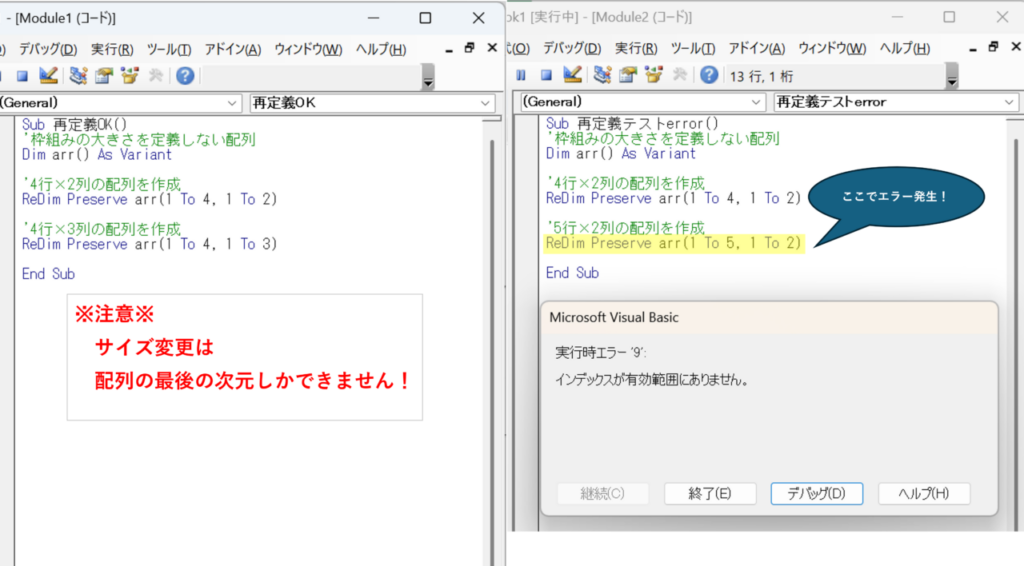This screenshot has width=1024, height=566.
Task: Open ウィンドウ(W) menu in Module1 window
Action: pos(308,50)
